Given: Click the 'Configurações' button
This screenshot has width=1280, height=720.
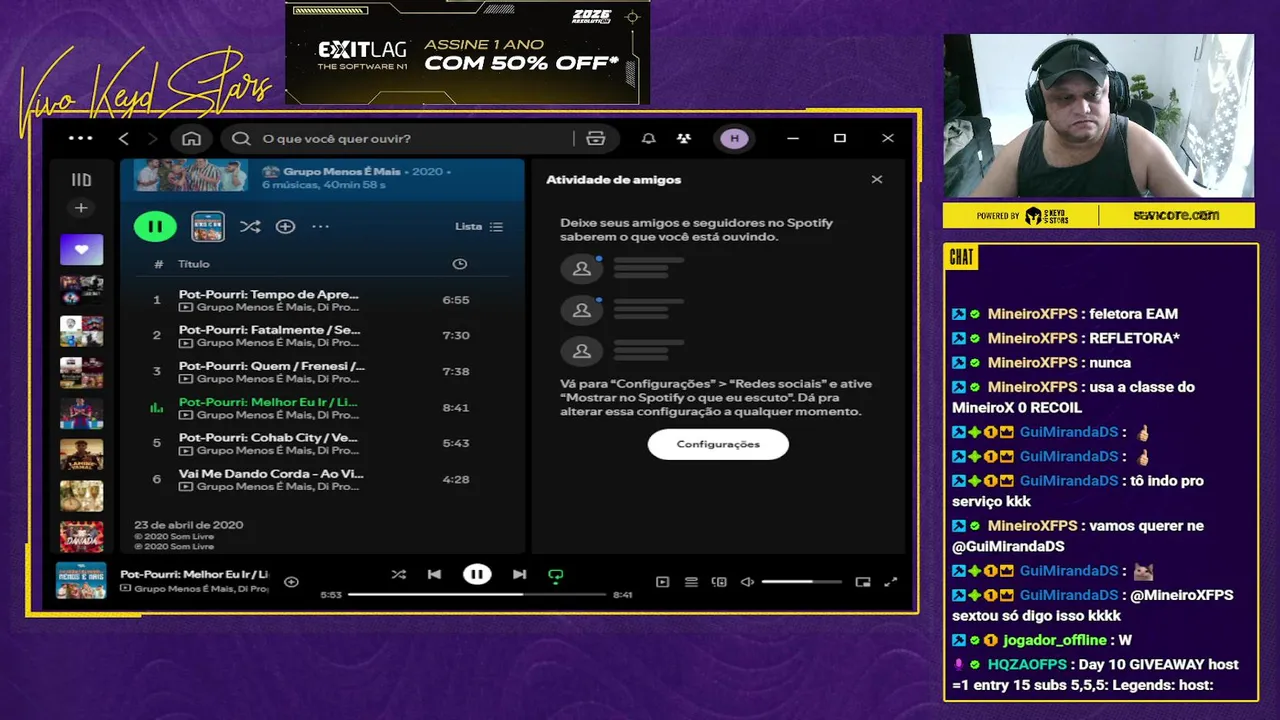Looking at the screenshot, I should tap(718, 444).
